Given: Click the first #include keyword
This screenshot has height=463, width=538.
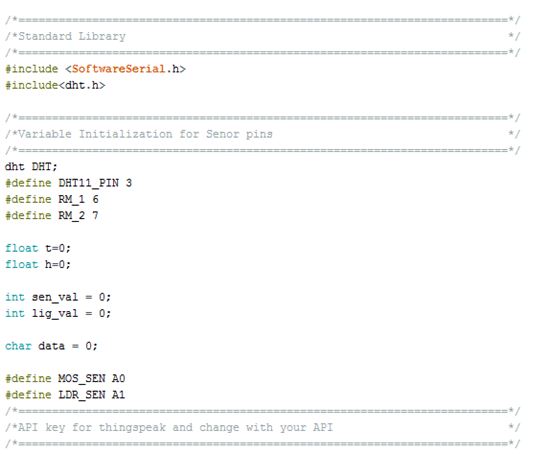Looking at the screenshot, I should [x=32, y=69].
